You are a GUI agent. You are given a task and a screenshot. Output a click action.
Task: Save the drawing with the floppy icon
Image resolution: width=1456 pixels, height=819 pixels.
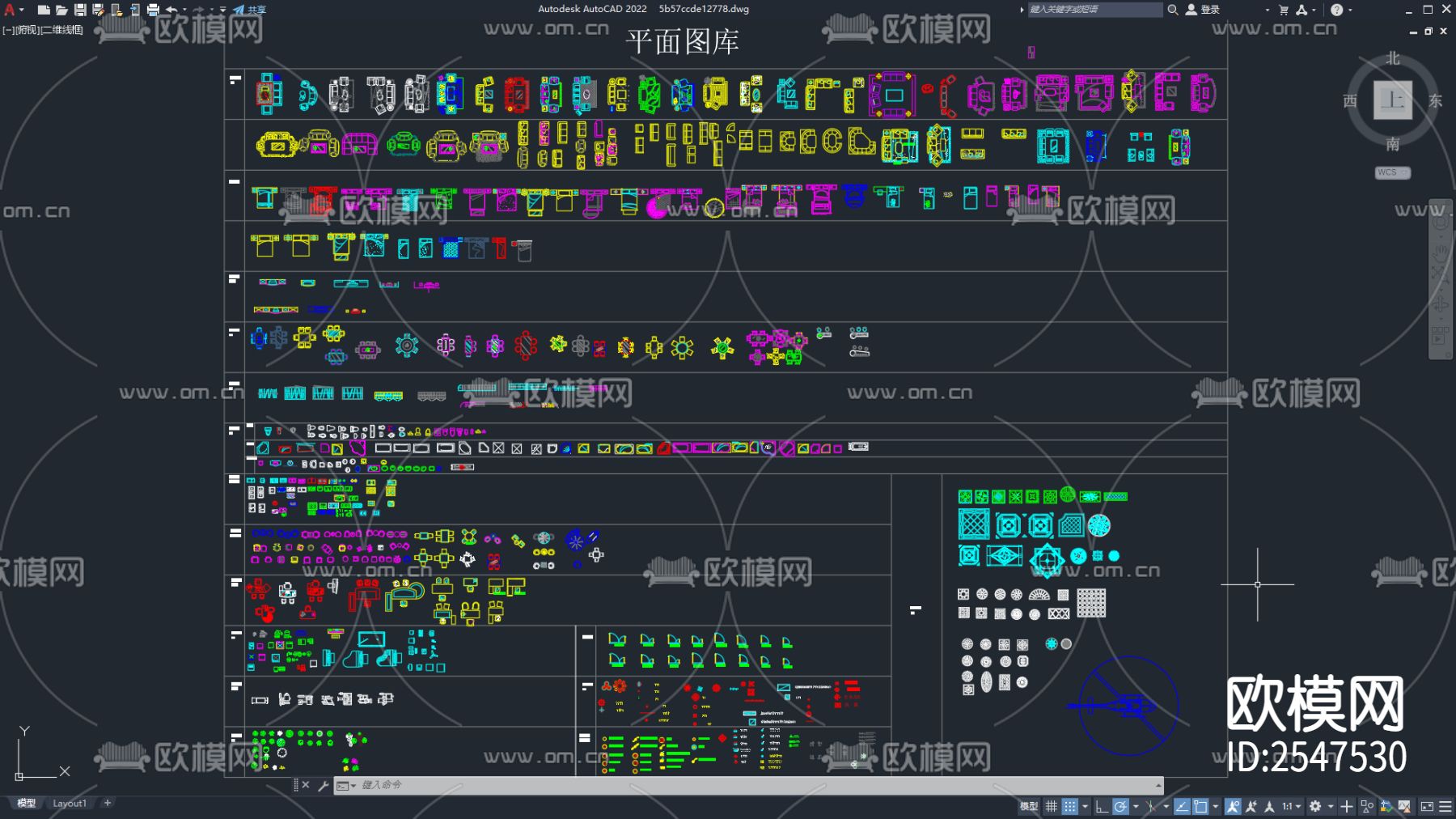[80, 10]
